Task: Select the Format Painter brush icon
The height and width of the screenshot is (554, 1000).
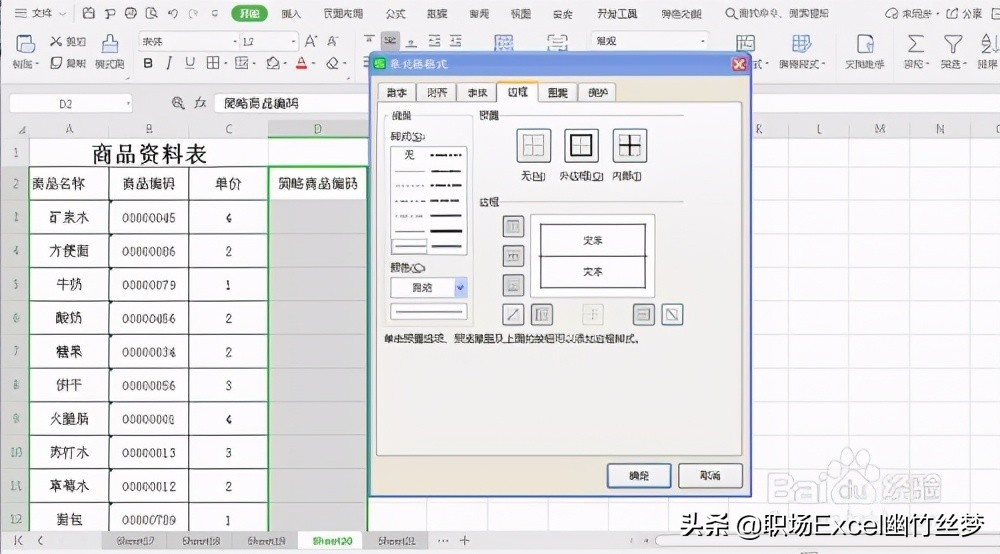Action: 110,43
